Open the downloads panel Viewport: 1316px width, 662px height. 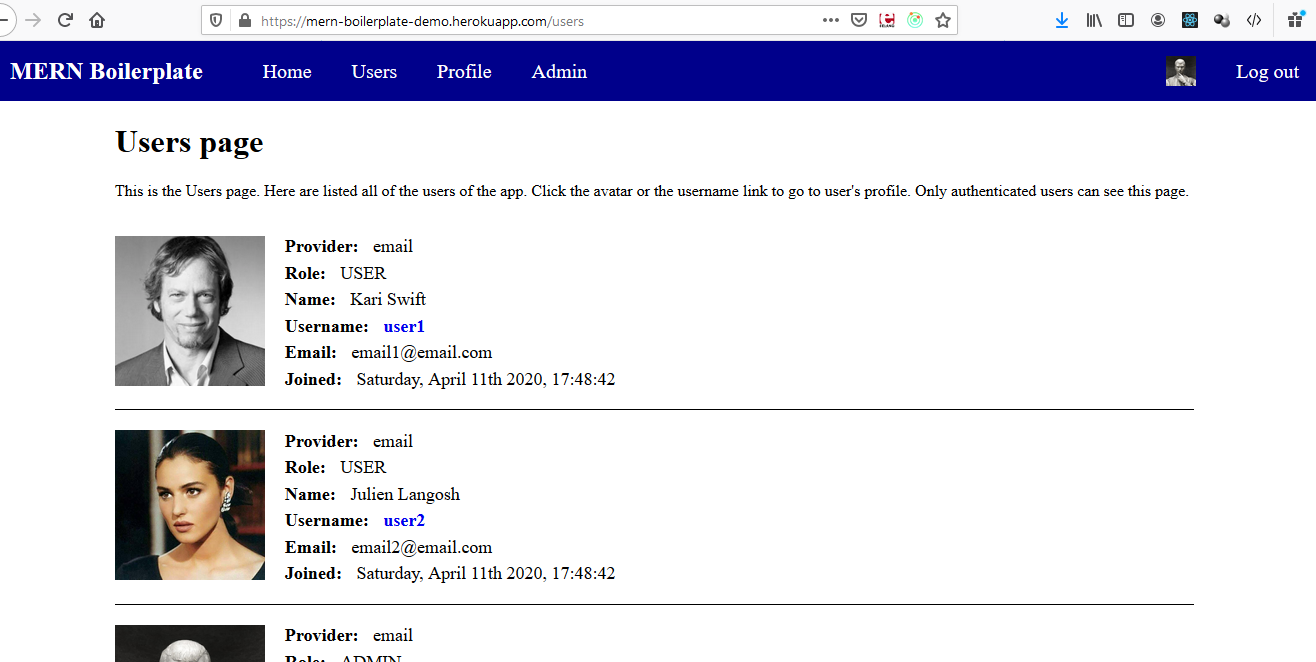(x=1062, y=20)
